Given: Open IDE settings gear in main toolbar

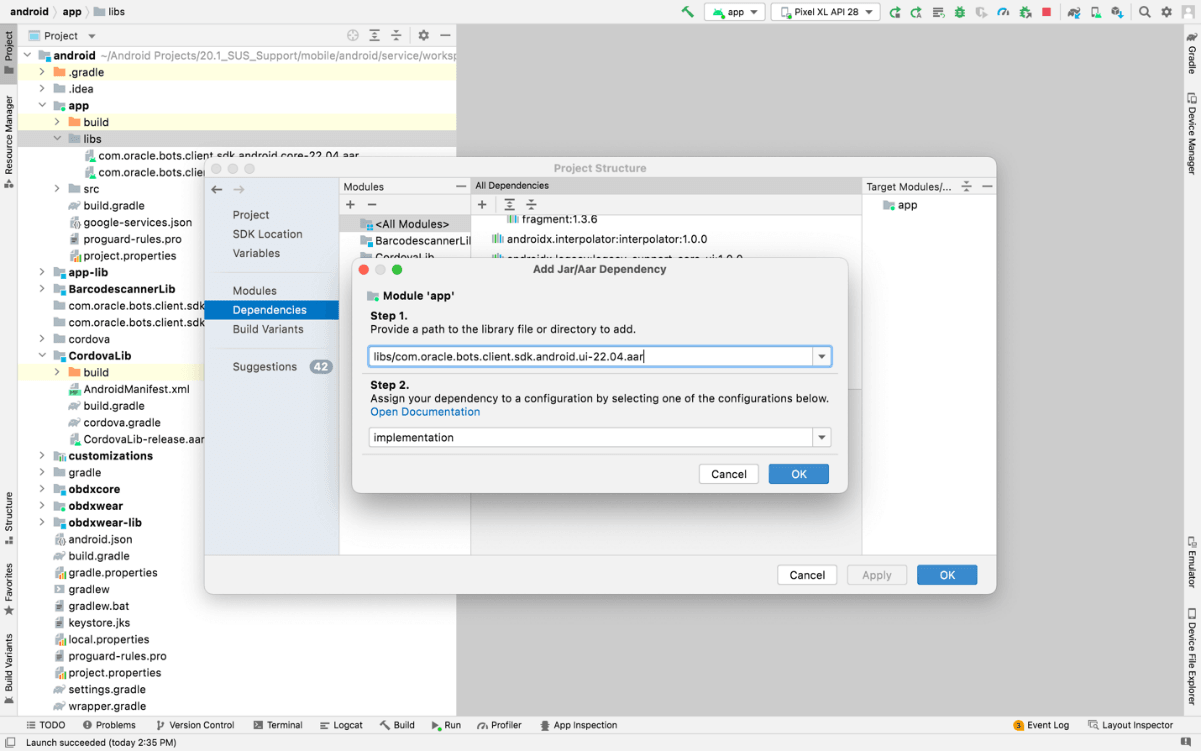Looking at the screenshot, I should tap(1166, 12).
